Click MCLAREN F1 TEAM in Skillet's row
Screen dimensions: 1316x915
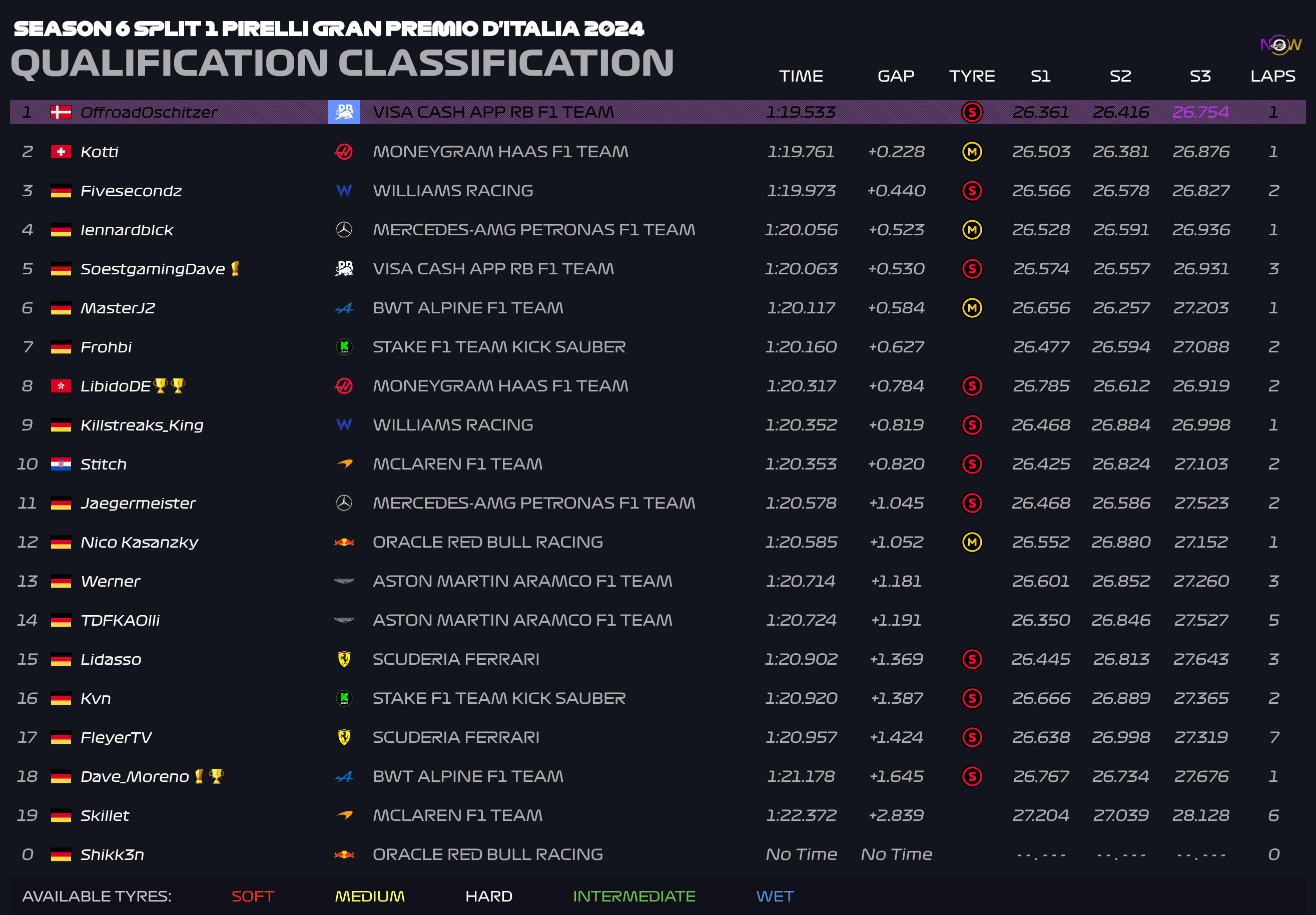coord(457,815)
